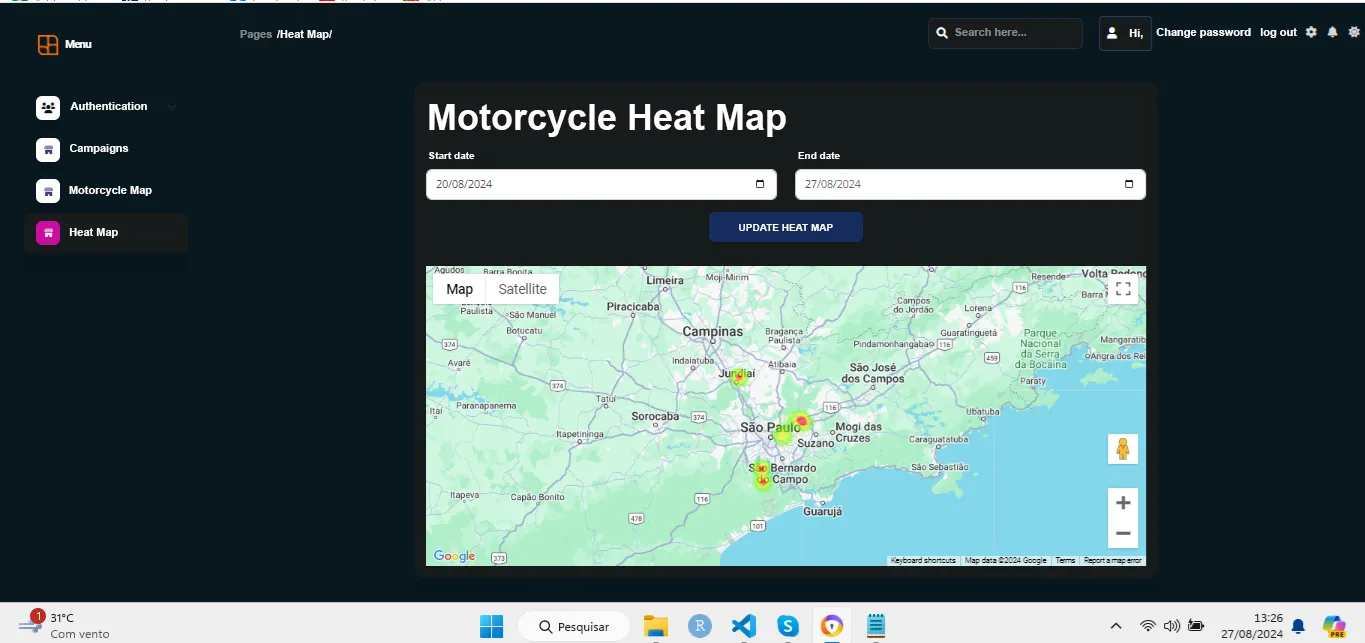Viewport: 1365px width, 643px height.
Task: Open Start date calendar picker
Action: click(x=759, y=184)
